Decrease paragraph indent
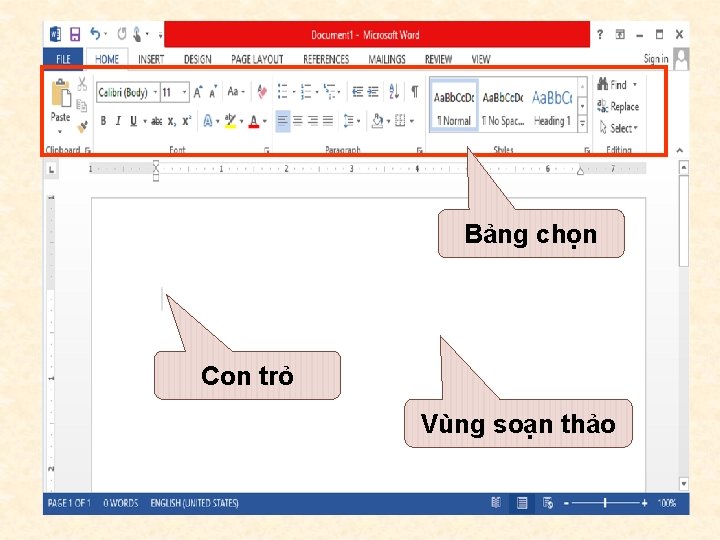 (357, 92)
